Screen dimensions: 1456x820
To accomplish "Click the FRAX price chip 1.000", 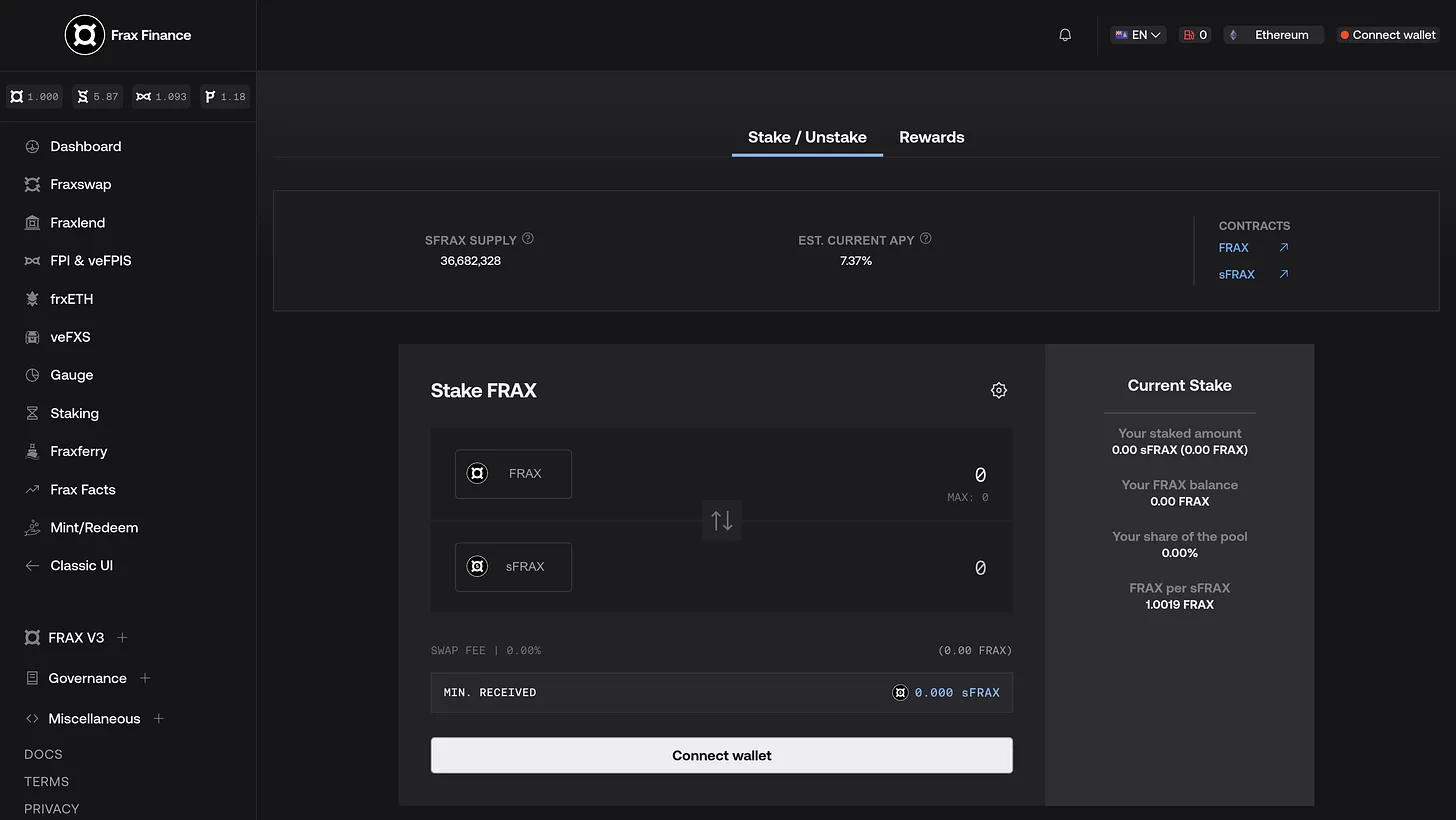I will pos(35,97).
